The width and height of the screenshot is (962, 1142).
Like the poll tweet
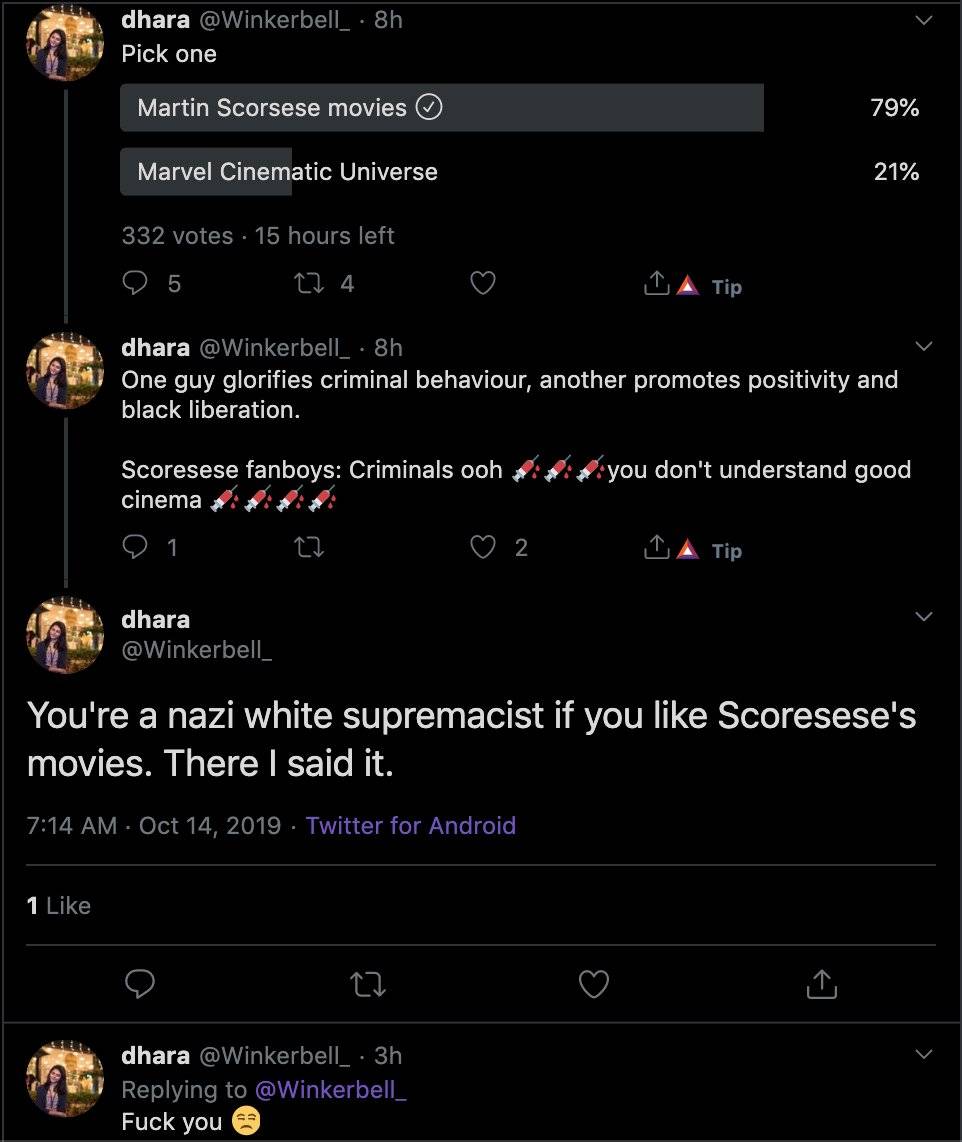tap(482, 283)
